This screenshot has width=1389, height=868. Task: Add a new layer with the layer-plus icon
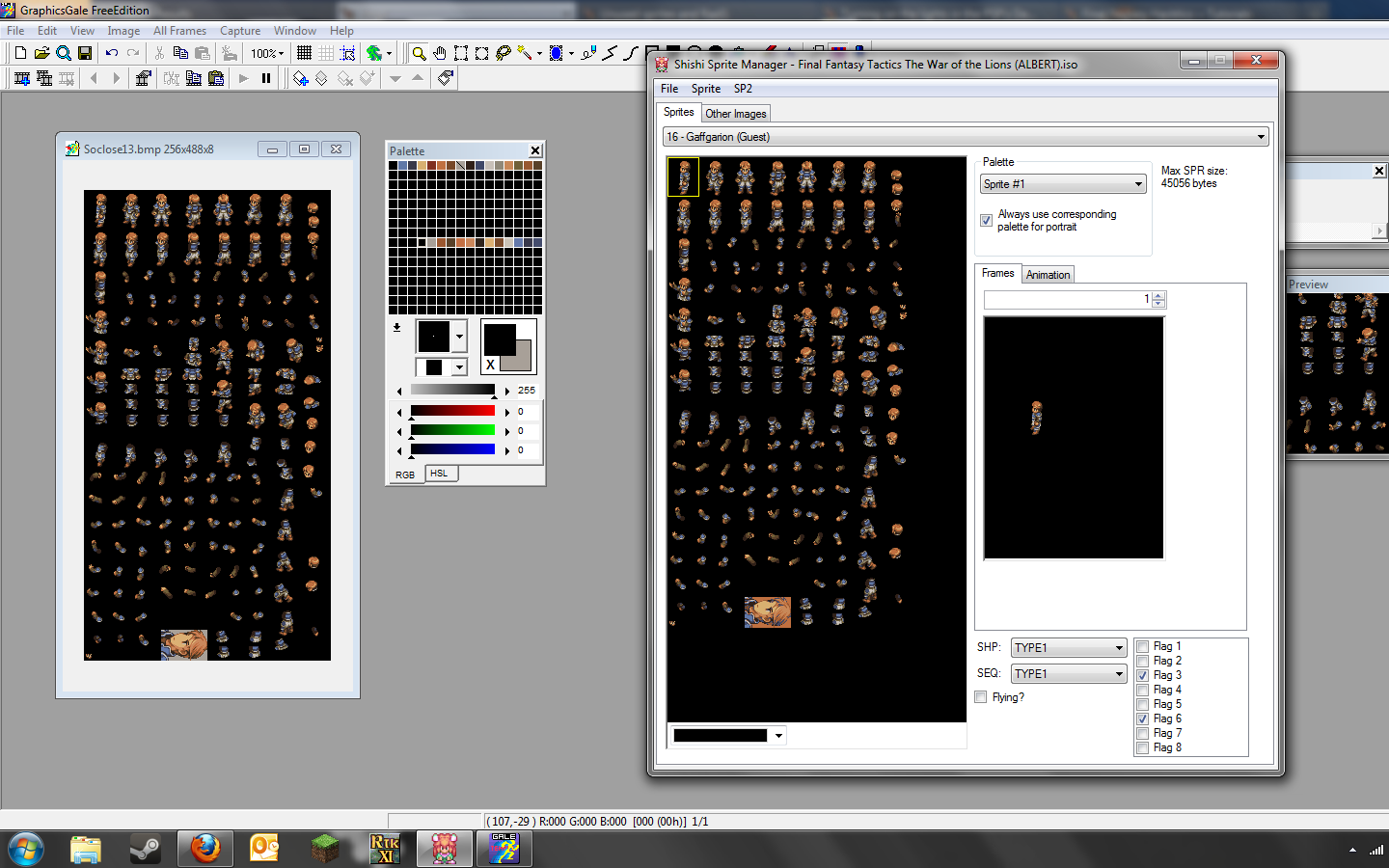click(301, 78)
